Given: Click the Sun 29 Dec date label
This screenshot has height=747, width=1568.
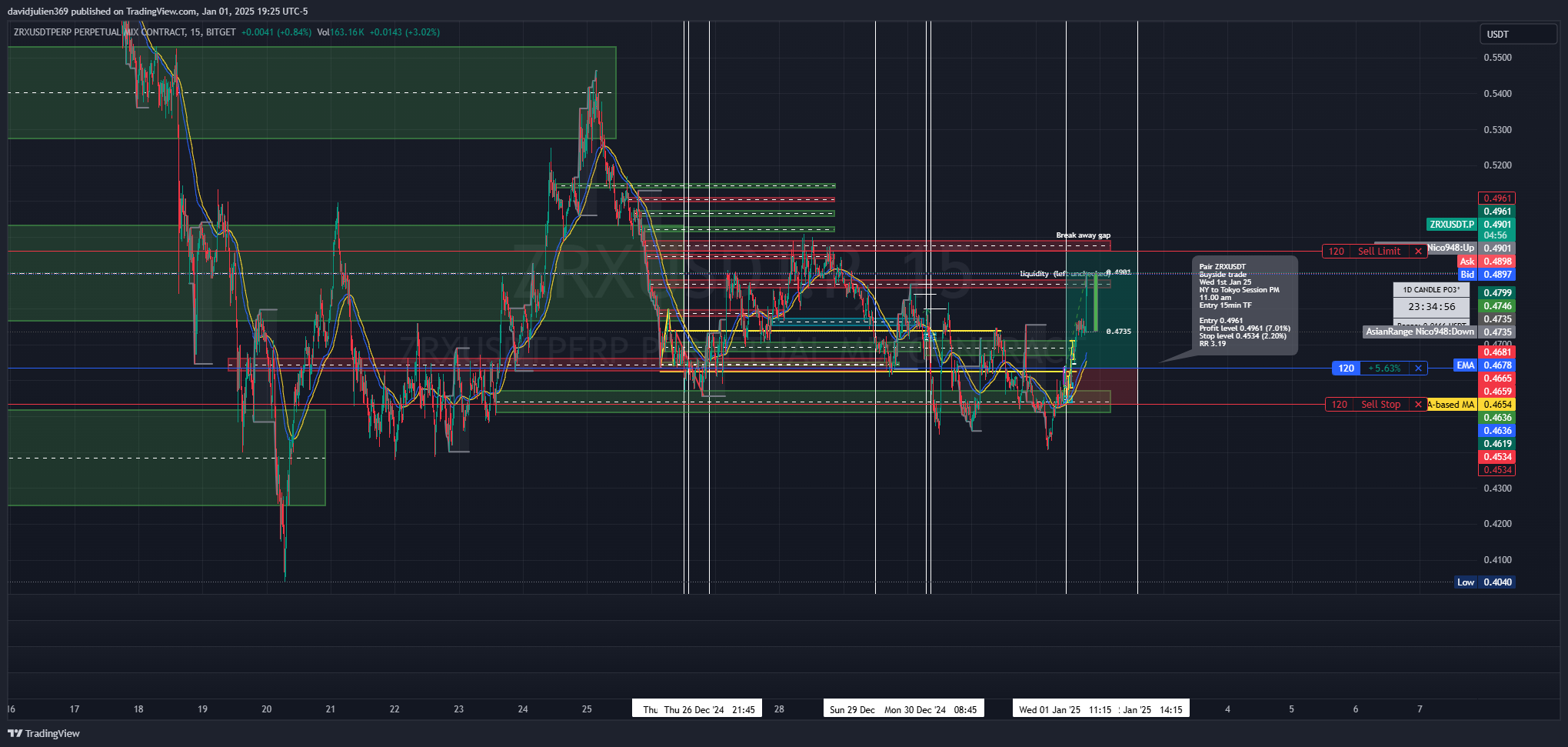Looking at the screenshot, I should (852, 709).
